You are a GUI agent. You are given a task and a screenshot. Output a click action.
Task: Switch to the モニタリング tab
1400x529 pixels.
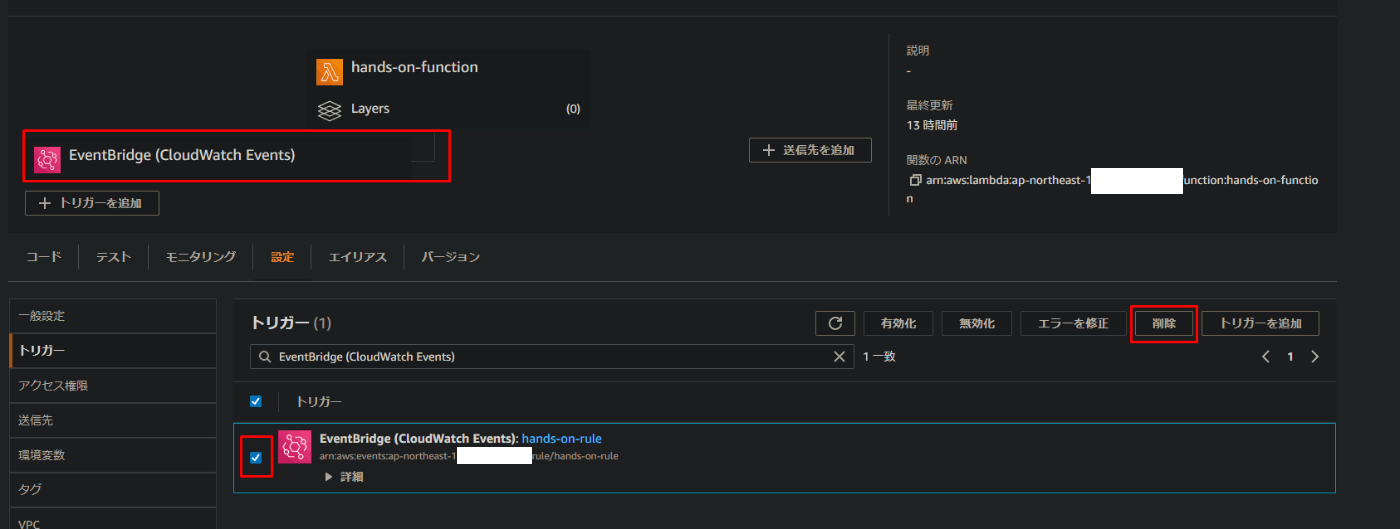tap(200, 257)
